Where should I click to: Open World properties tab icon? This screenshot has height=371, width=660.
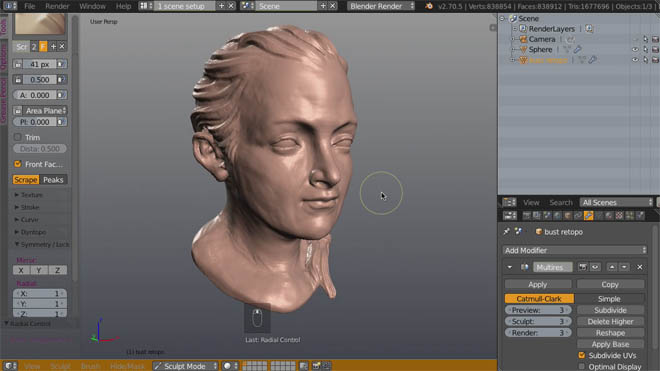coord(557,216)
